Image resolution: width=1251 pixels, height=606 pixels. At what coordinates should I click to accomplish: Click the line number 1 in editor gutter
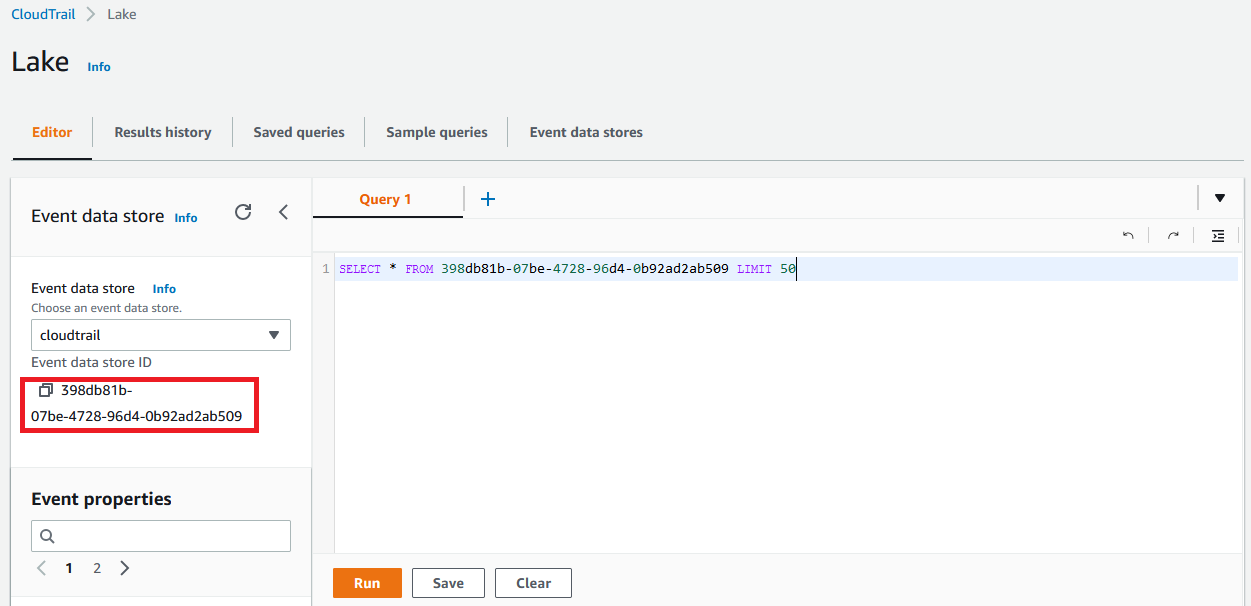326,269
